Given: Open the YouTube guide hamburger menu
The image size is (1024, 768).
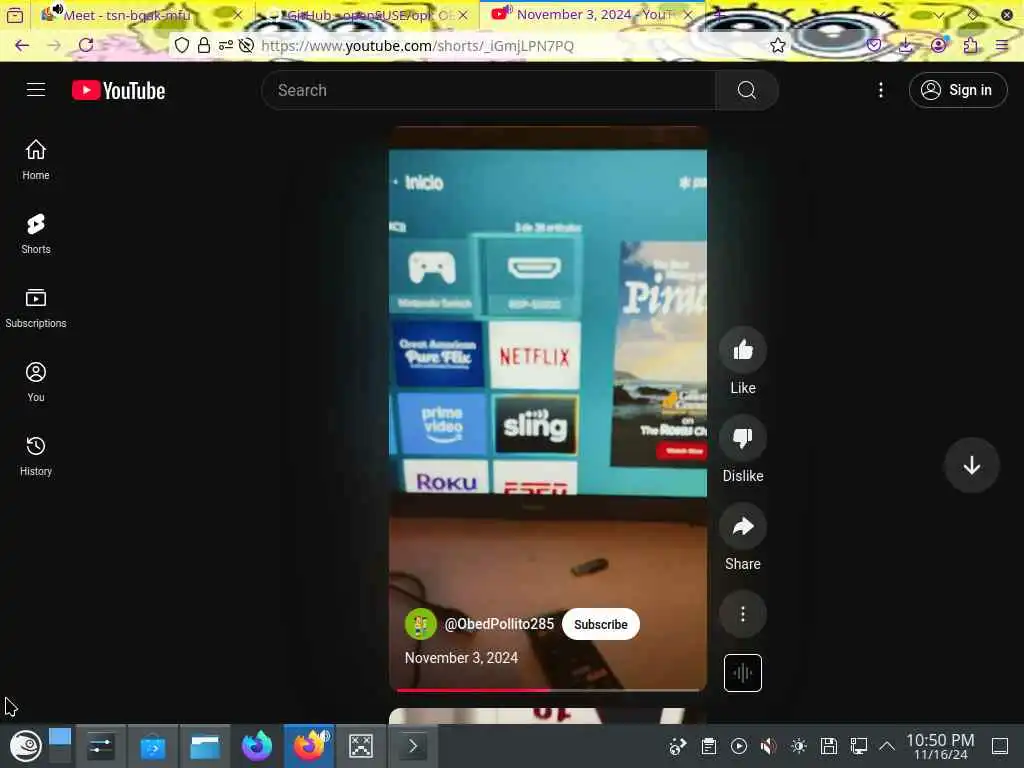Looking at the screenshot, I should click(x=36, y=90).
